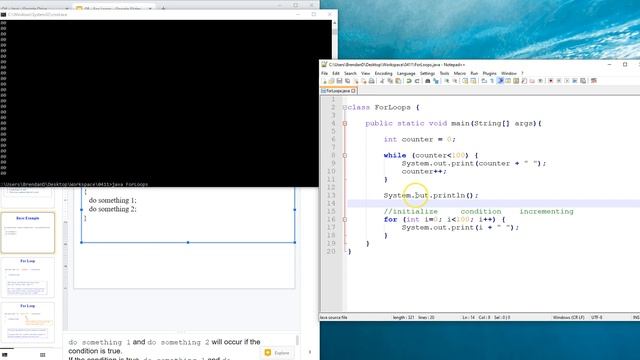This screenshot has height=360, width=640.
Task: Click the Save Recorded Macro icon
Action: (x=582, y=81)
